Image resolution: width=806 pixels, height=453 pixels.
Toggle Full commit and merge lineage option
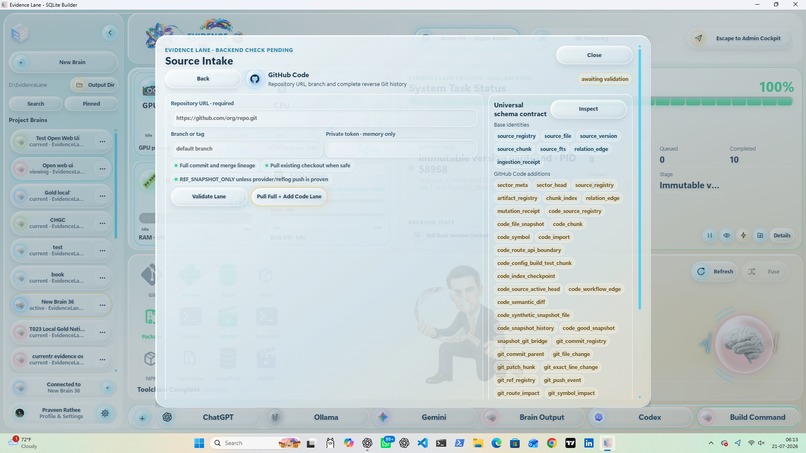(x=214, y=166)
